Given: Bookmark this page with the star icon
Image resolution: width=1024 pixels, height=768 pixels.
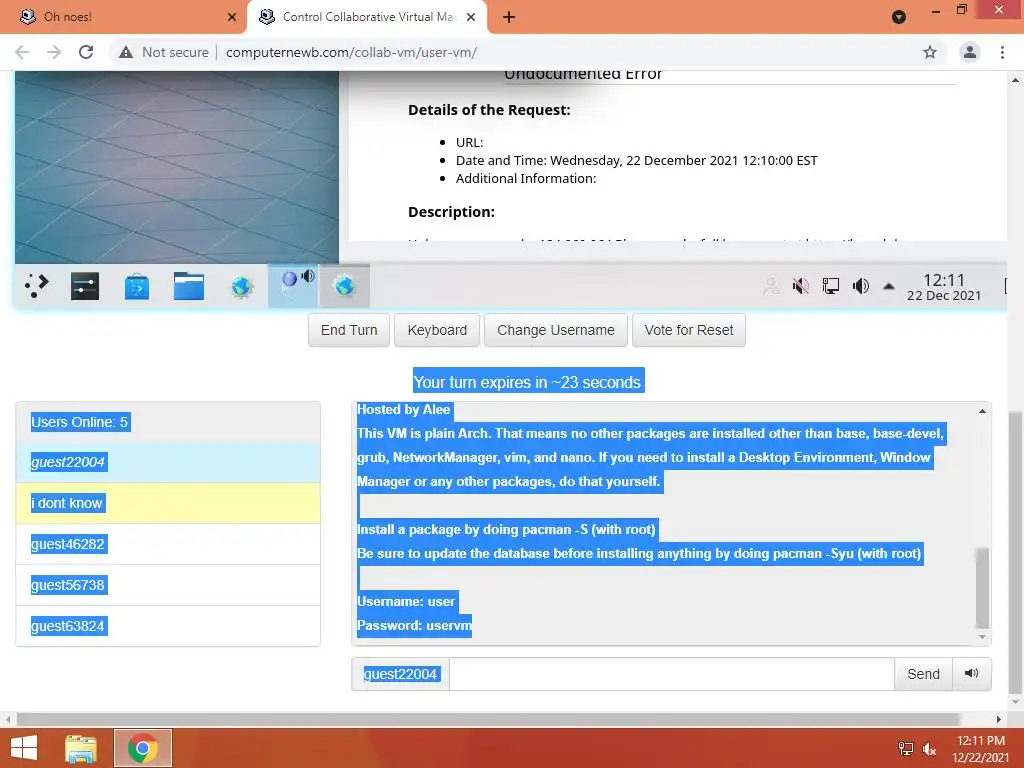Looking at the screenshot, I should click(x=930, y=52).
